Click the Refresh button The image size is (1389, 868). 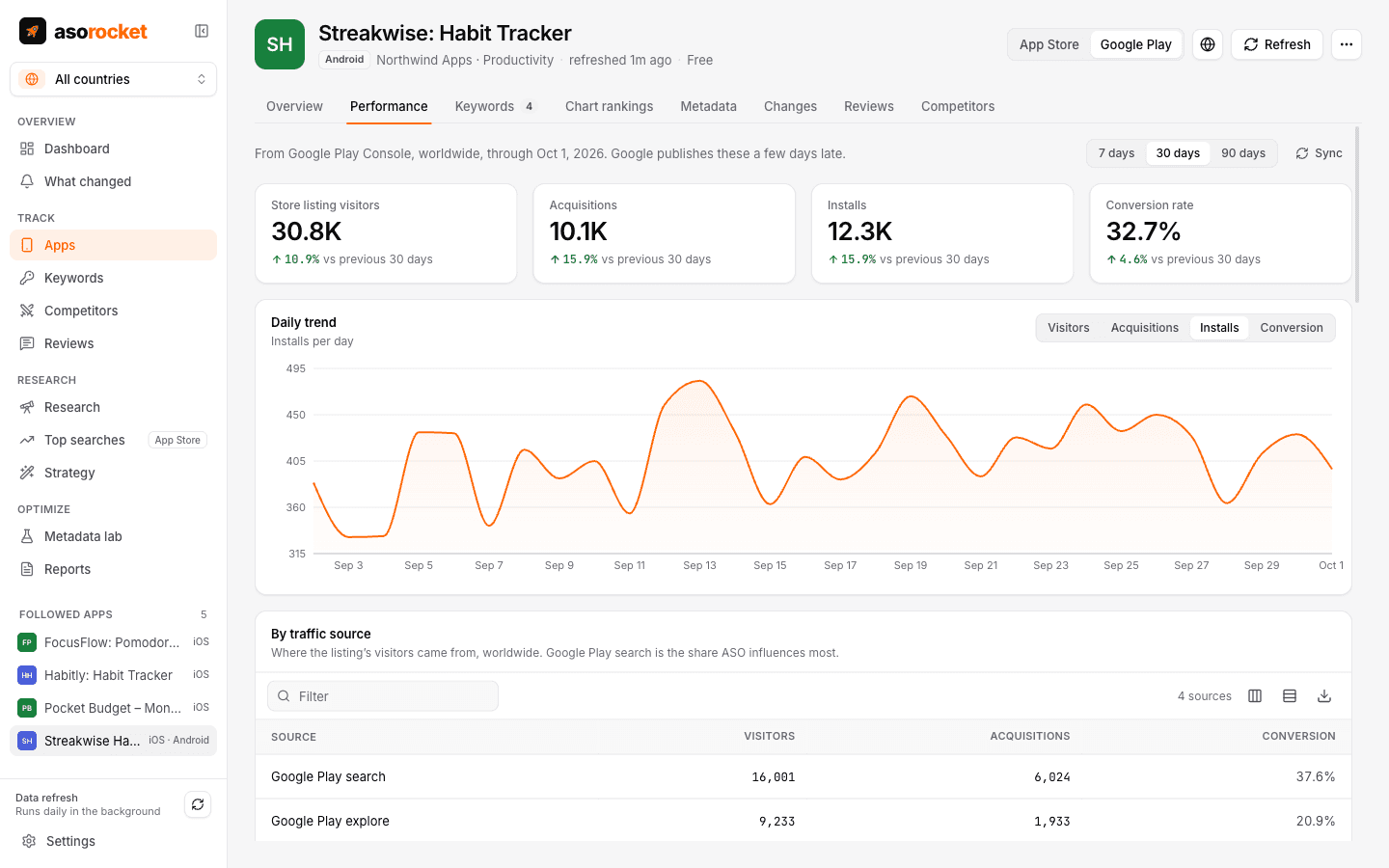tap(1277, 44)
